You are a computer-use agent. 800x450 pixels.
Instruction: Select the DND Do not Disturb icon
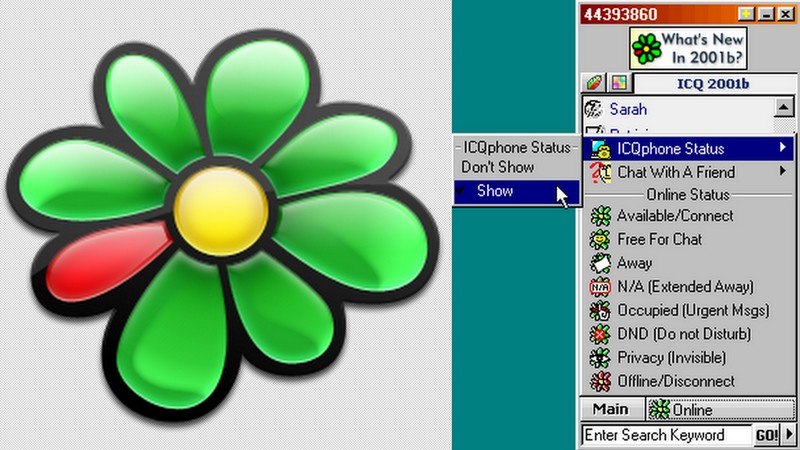(x=600, y=334)
